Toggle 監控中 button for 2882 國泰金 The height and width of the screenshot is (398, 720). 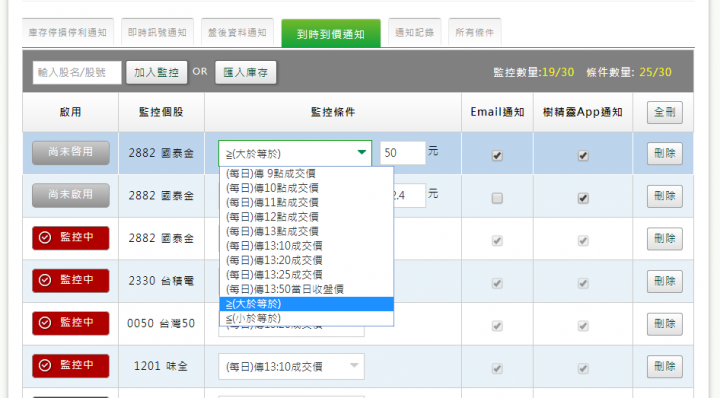coord(71,238)
